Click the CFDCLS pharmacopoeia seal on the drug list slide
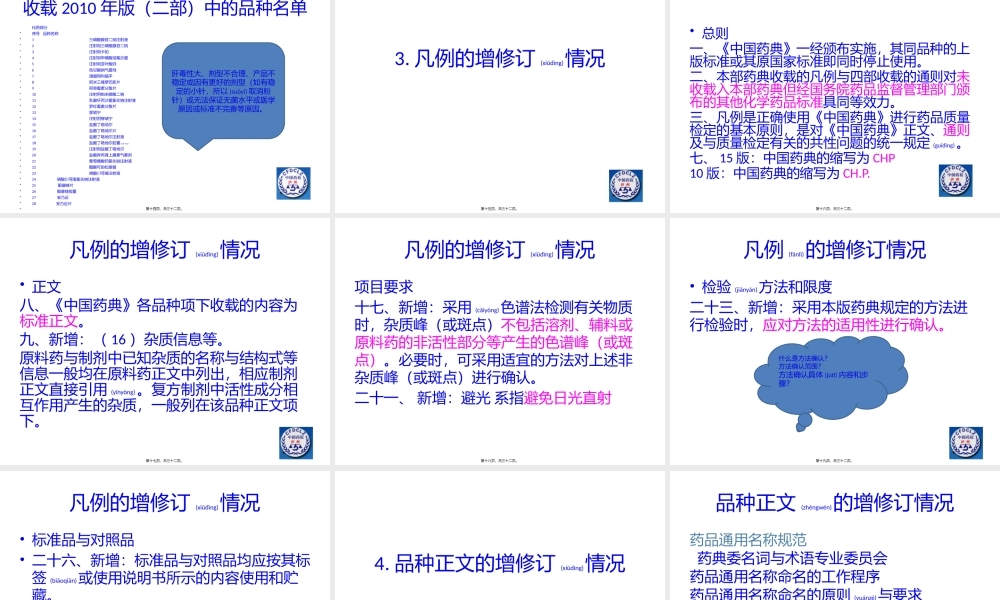 pyautogui.click(x=293, y=183)
